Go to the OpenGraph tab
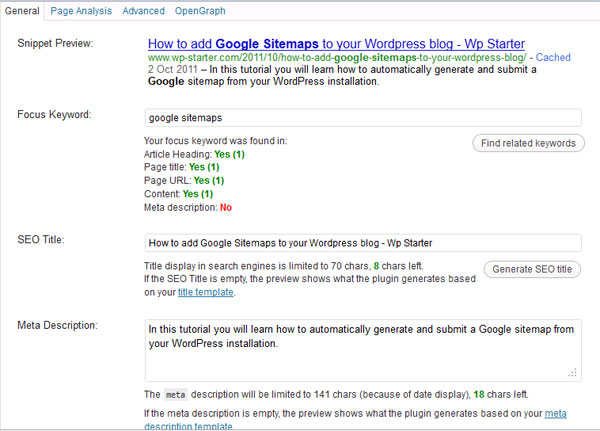Viewport: 600px width, 431px height. click(x=199, y=11)
